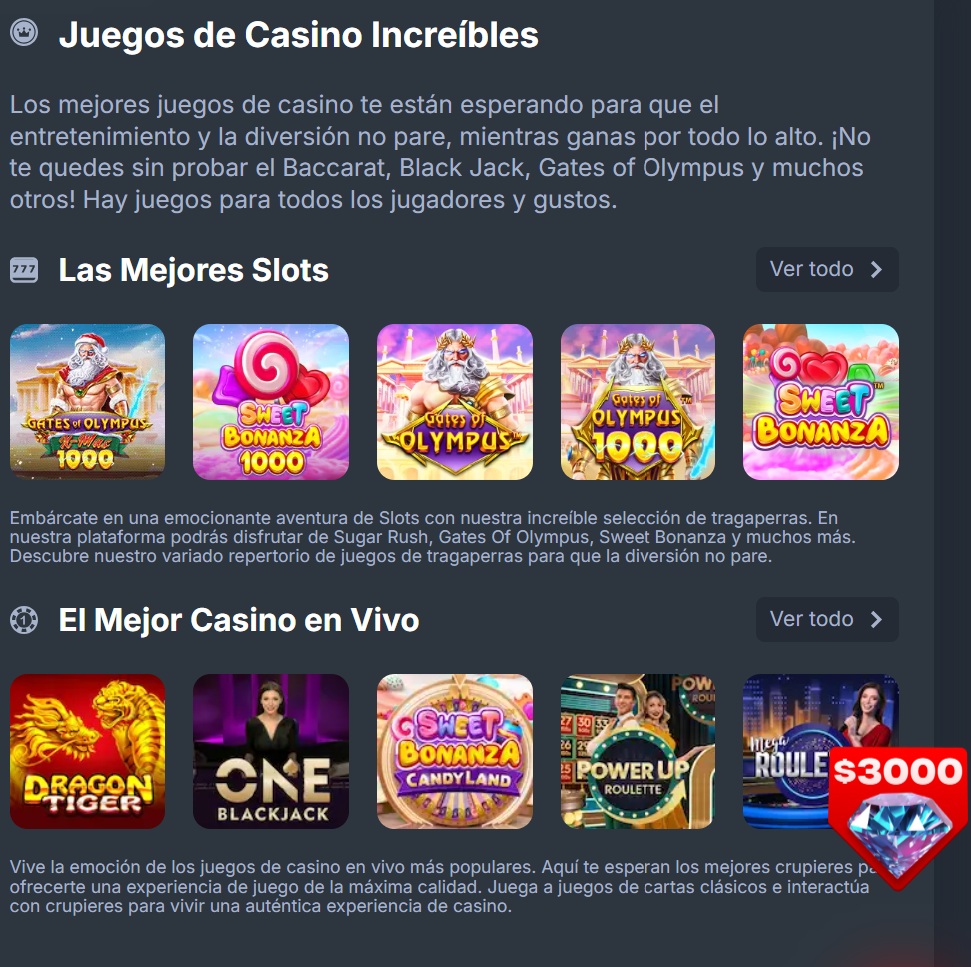Select Gates of Olympus 1000 game tile

638,401
